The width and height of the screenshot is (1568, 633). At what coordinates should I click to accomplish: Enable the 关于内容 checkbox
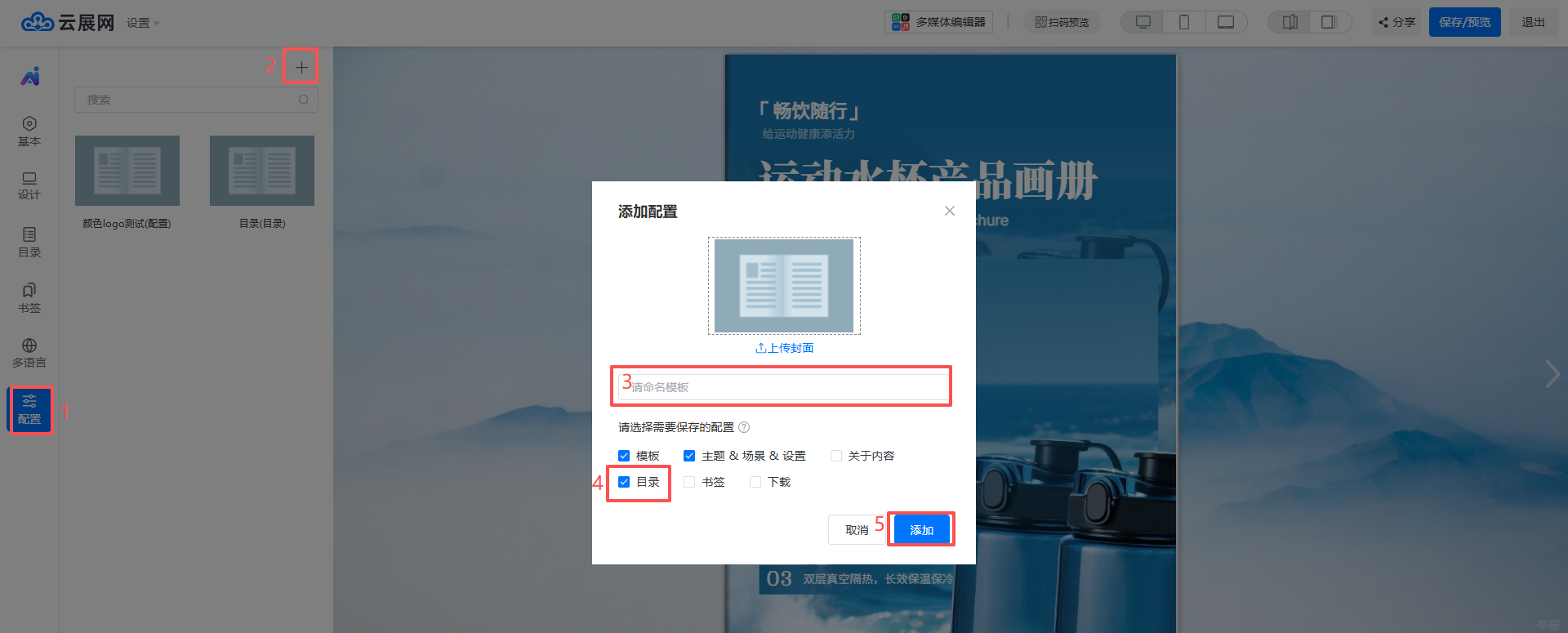pos(836,456)
